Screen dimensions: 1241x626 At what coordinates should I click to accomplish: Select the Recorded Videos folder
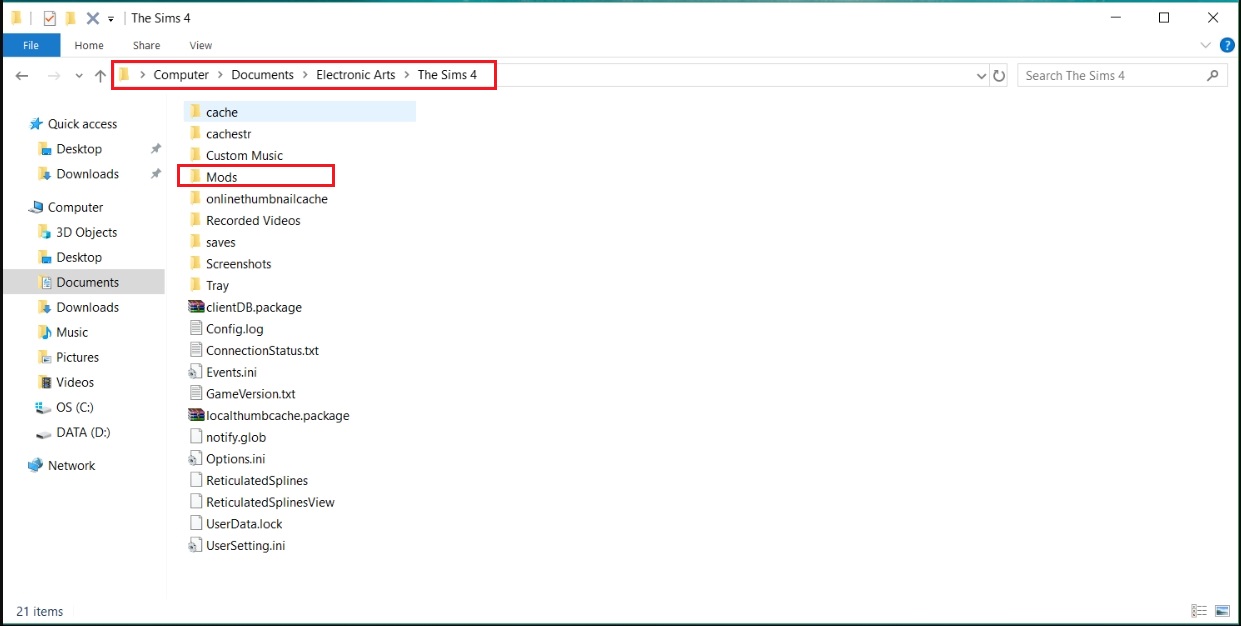pos(253,220)
